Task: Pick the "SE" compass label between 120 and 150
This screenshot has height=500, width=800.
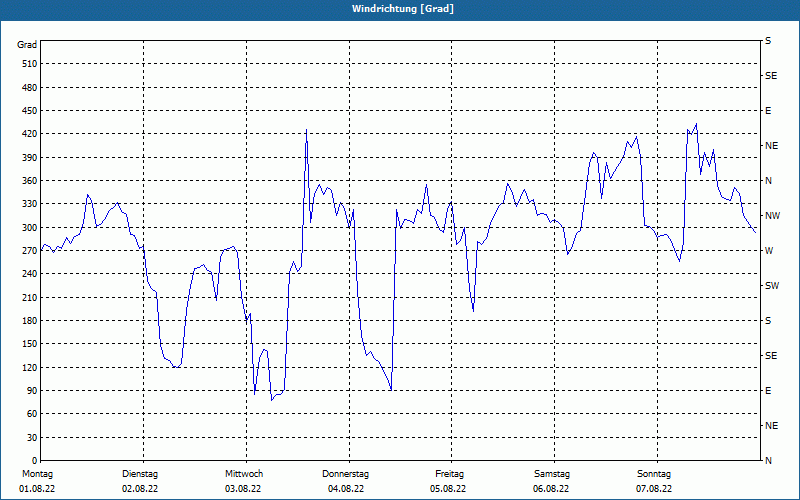Action: [x=771, y=356]
